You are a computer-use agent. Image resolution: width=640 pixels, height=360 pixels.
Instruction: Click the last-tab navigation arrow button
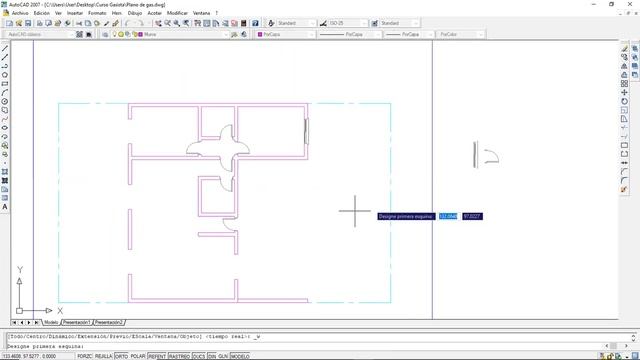click(x=36, y=322)
